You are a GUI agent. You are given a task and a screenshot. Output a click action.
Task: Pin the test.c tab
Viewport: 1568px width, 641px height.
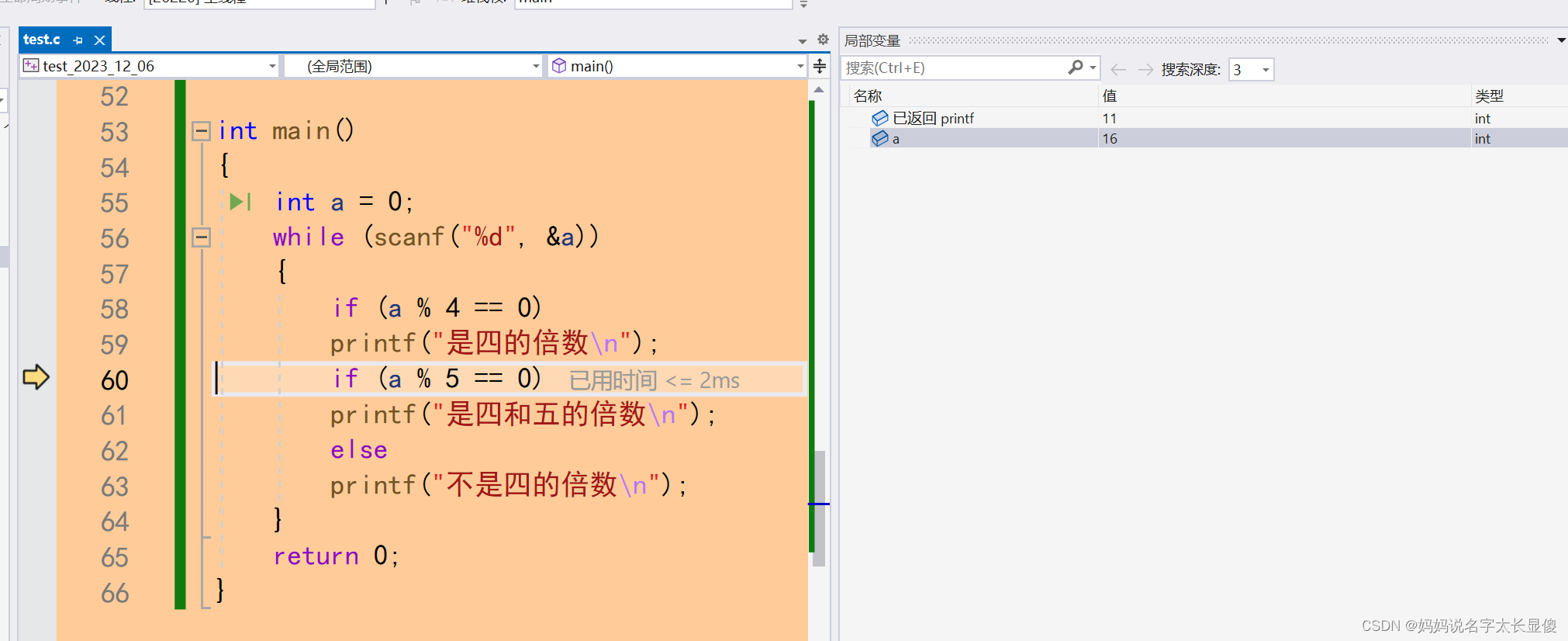pyautogui.click(x=78, y=40)
